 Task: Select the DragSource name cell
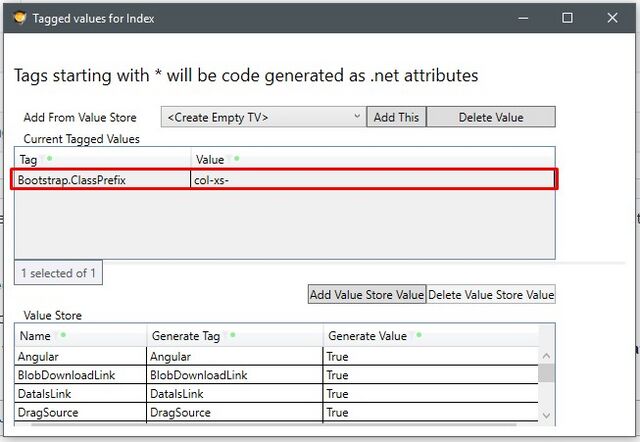click(x=80, y=412)
